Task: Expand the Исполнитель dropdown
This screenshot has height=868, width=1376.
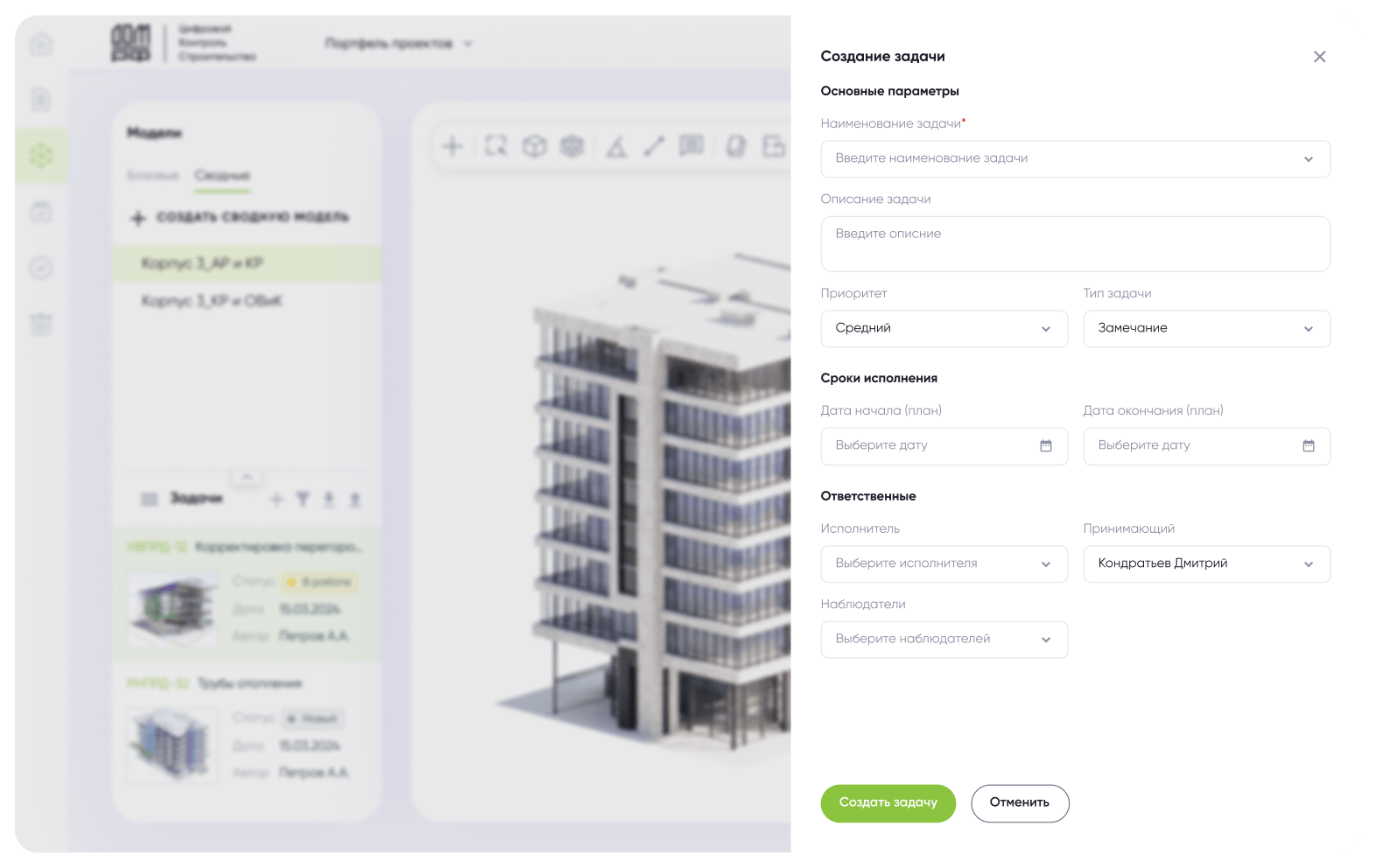Action: pos(944,564)
